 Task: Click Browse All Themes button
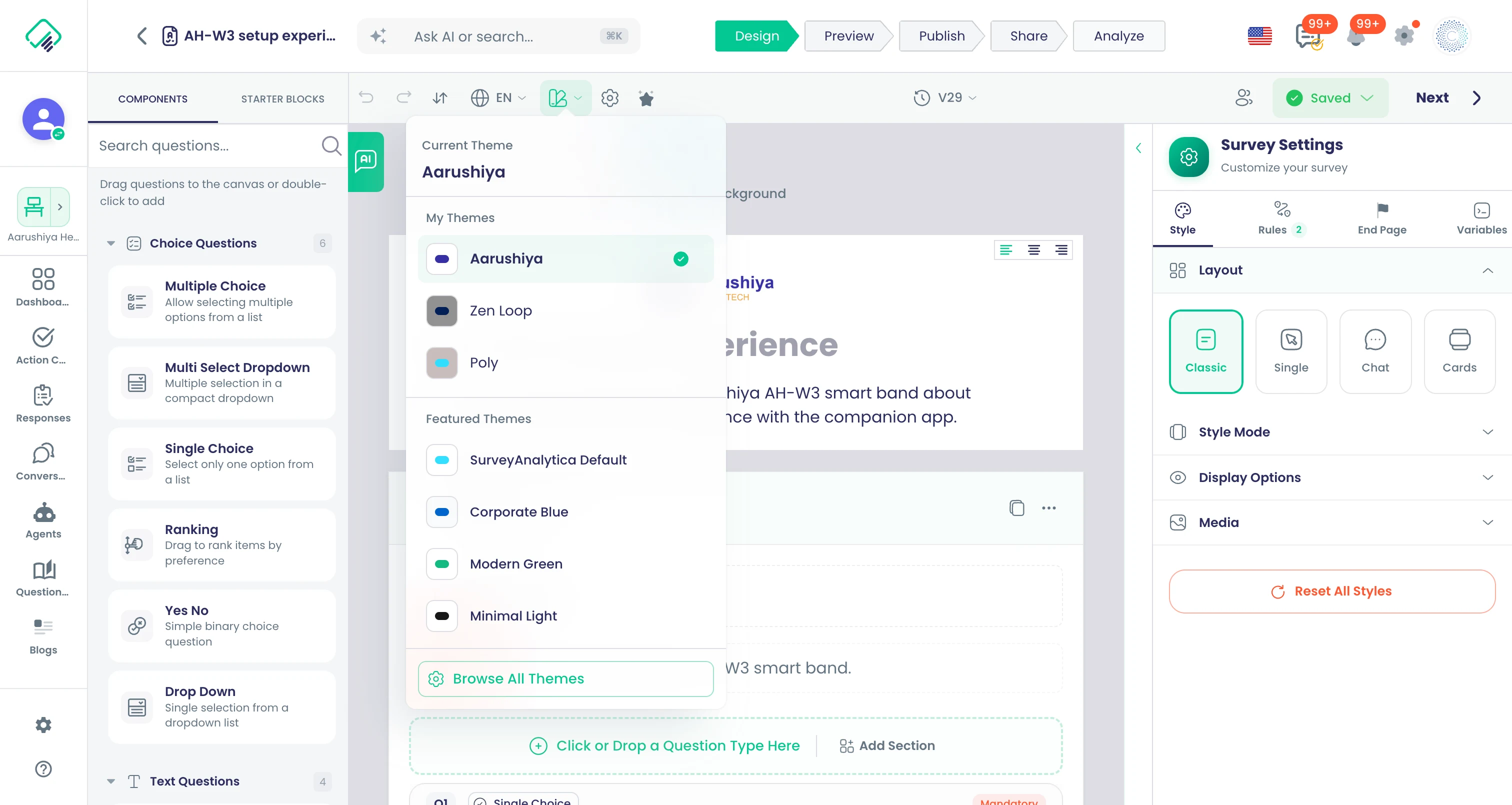tap(566, 678)
